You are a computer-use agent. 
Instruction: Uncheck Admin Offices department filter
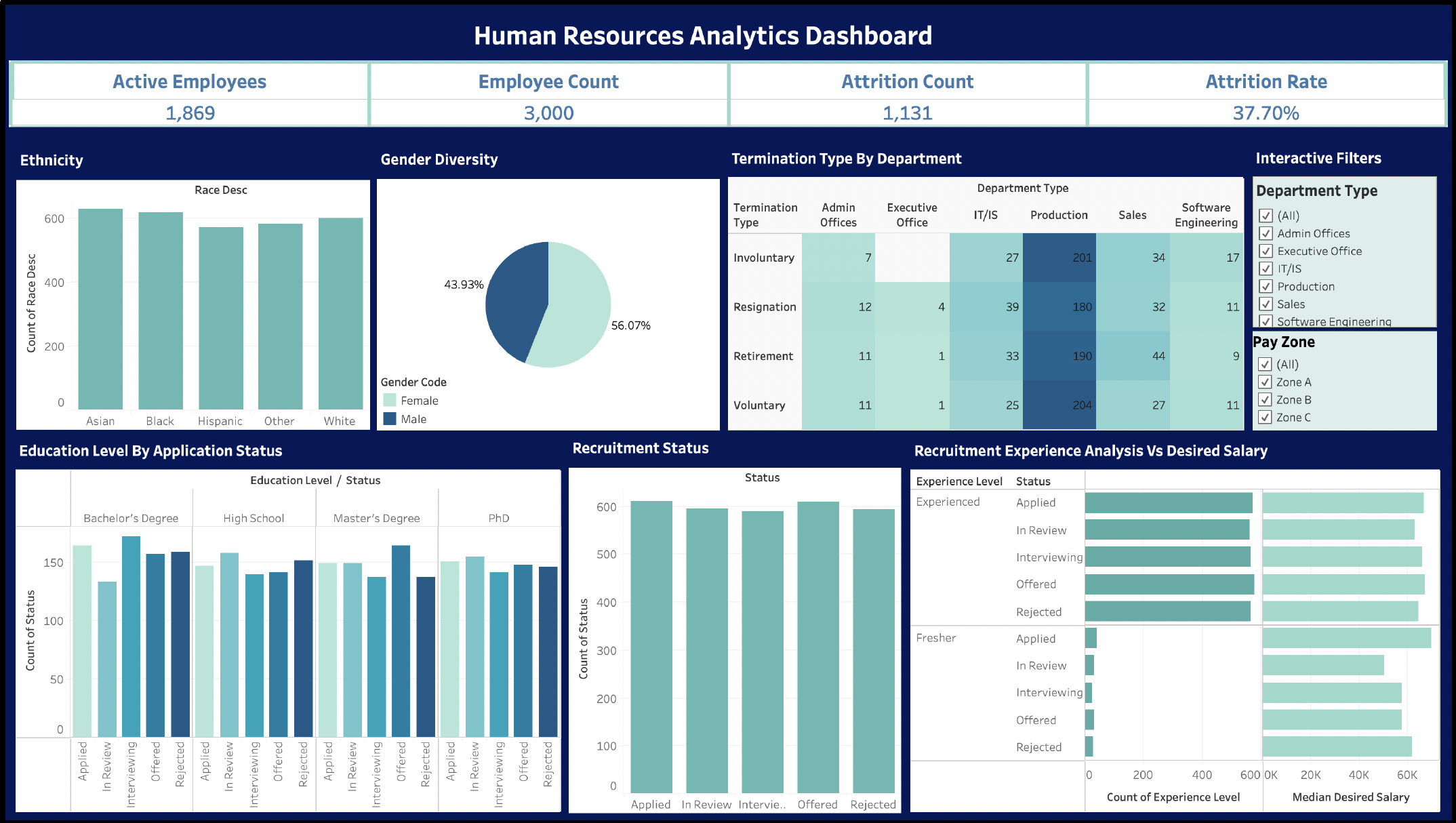(x=1266, y=233)
